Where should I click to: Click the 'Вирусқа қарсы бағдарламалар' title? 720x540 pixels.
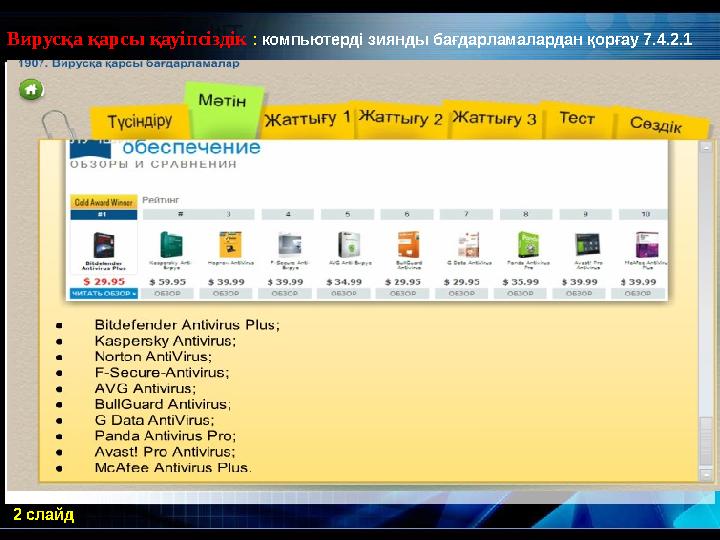(x=146, y=63)
